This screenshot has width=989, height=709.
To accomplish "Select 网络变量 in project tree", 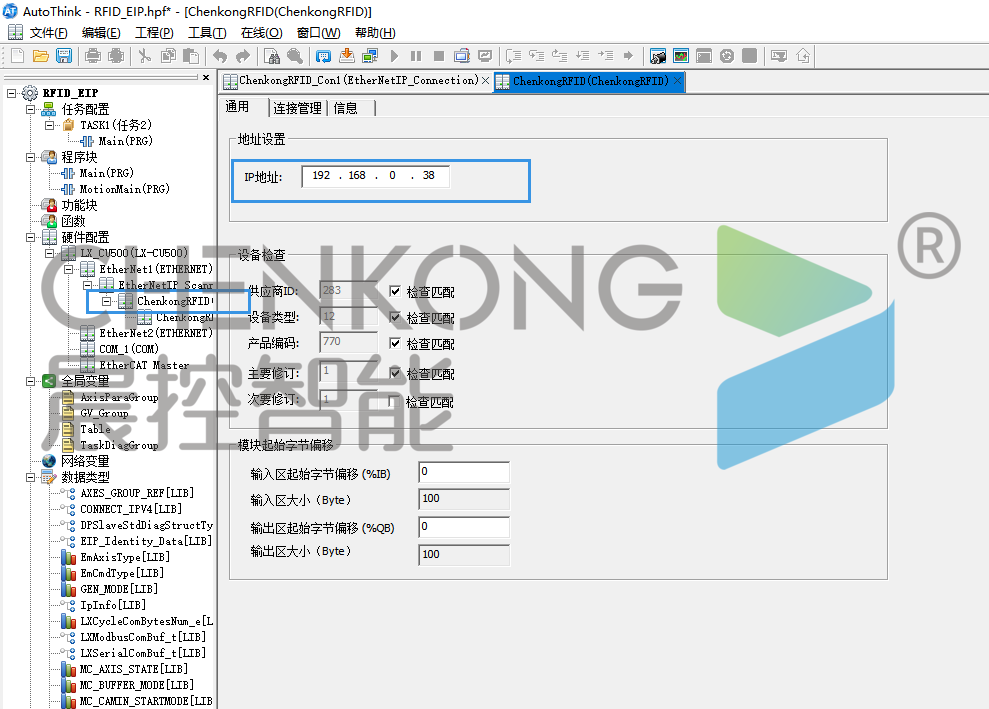I will pyautogui.click(x=85, y=461).
